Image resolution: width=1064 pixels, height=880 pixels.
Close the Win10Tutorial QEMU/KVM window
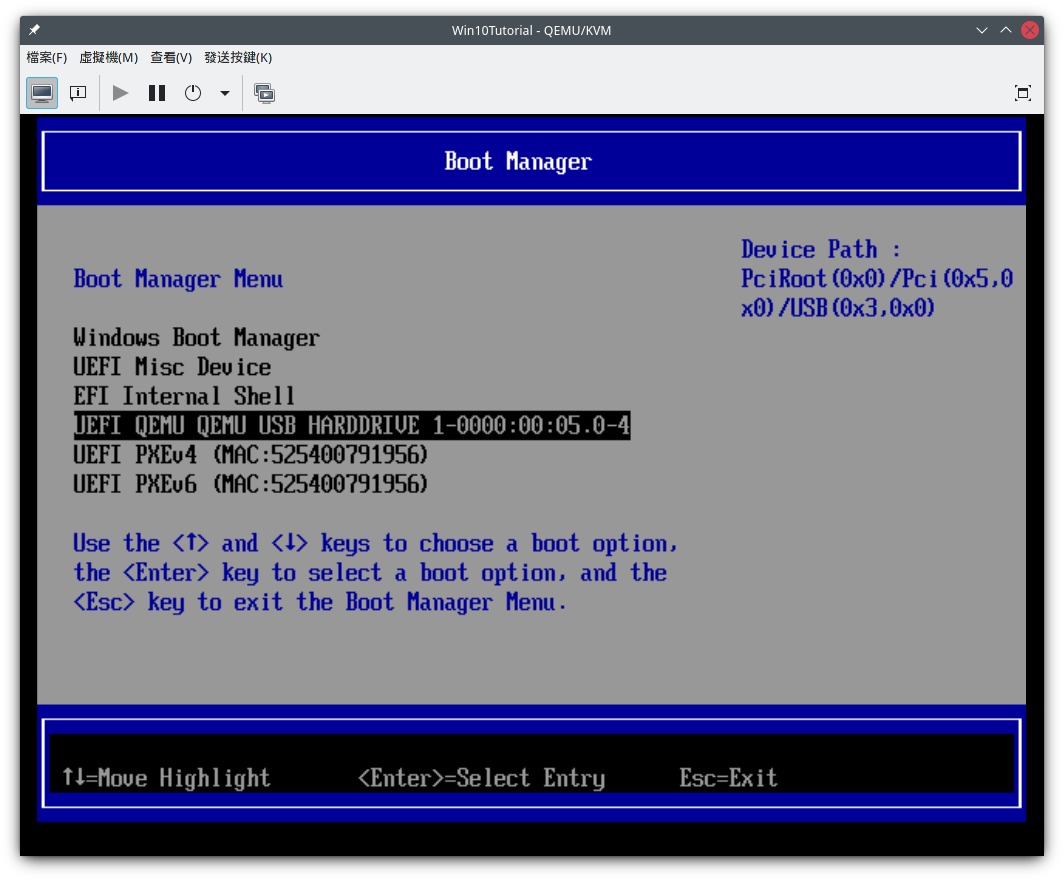(x=1030, y=30)
